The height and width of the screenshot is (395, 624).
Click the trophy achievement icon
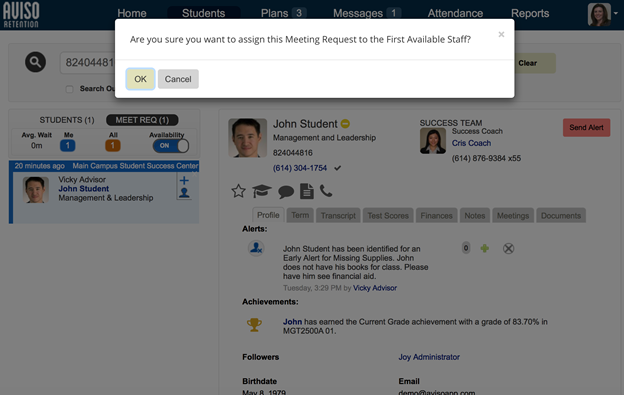coord(254,325)
